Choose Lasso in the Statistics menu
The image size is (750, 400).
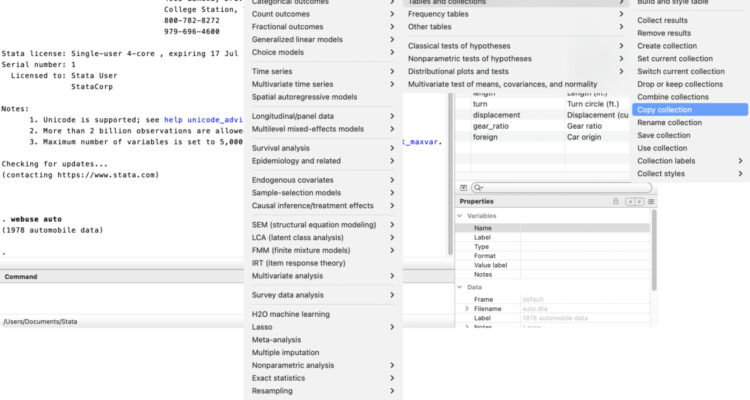(264, 327)
